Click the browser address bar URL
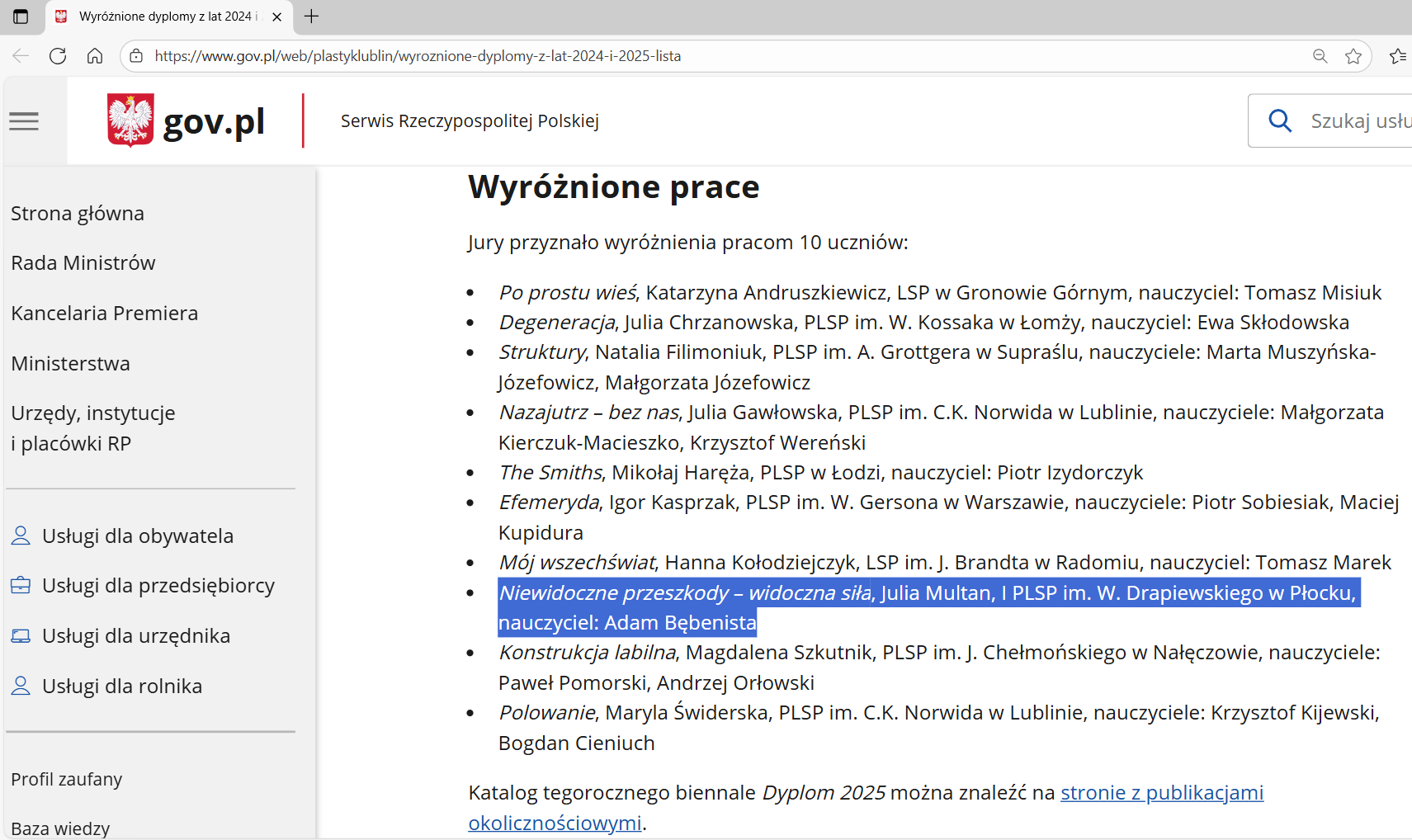The width and height of the screenshot is (1412, 840). pos(418,56)
